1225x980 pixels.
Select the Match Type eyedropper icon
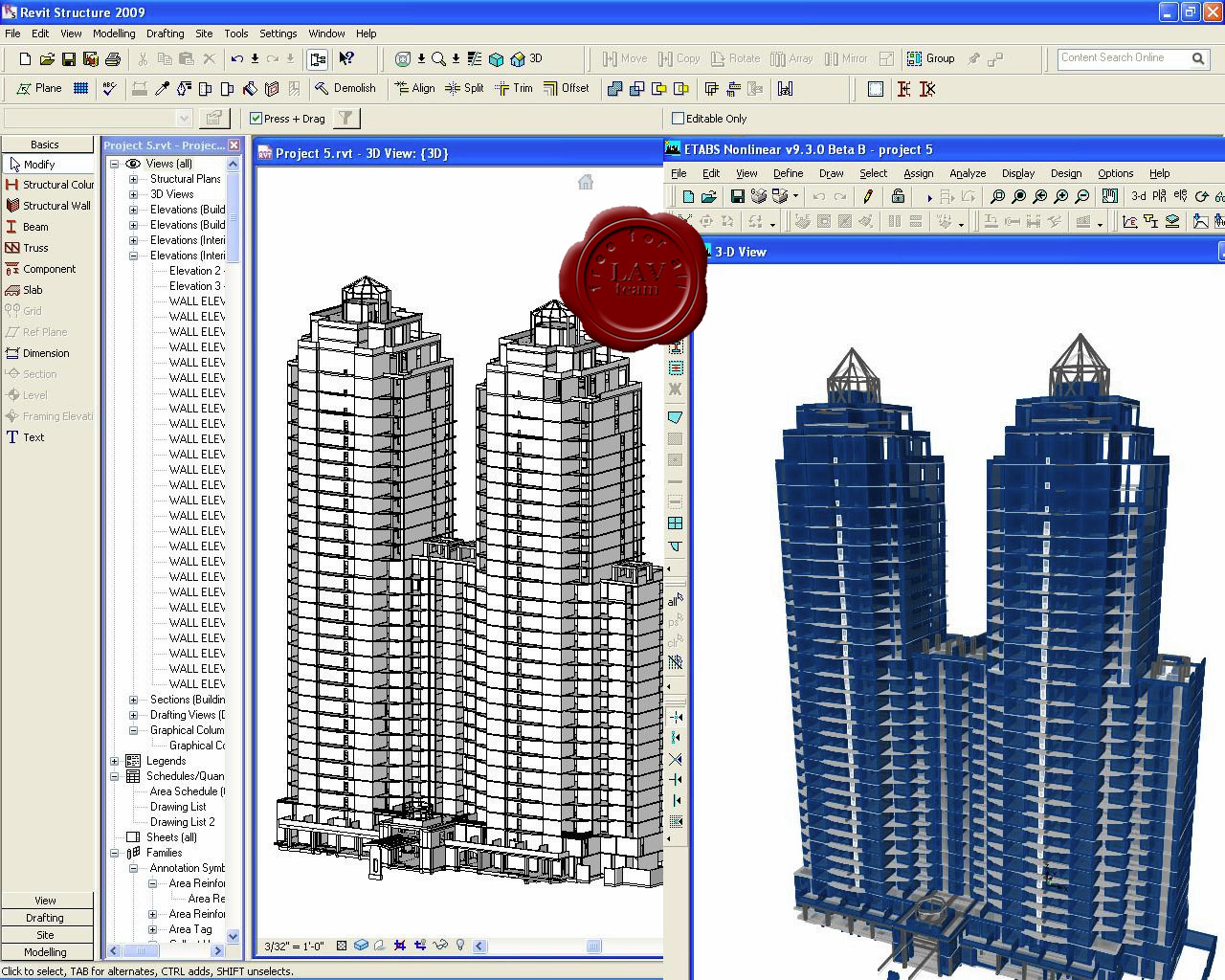coord(162,89)
